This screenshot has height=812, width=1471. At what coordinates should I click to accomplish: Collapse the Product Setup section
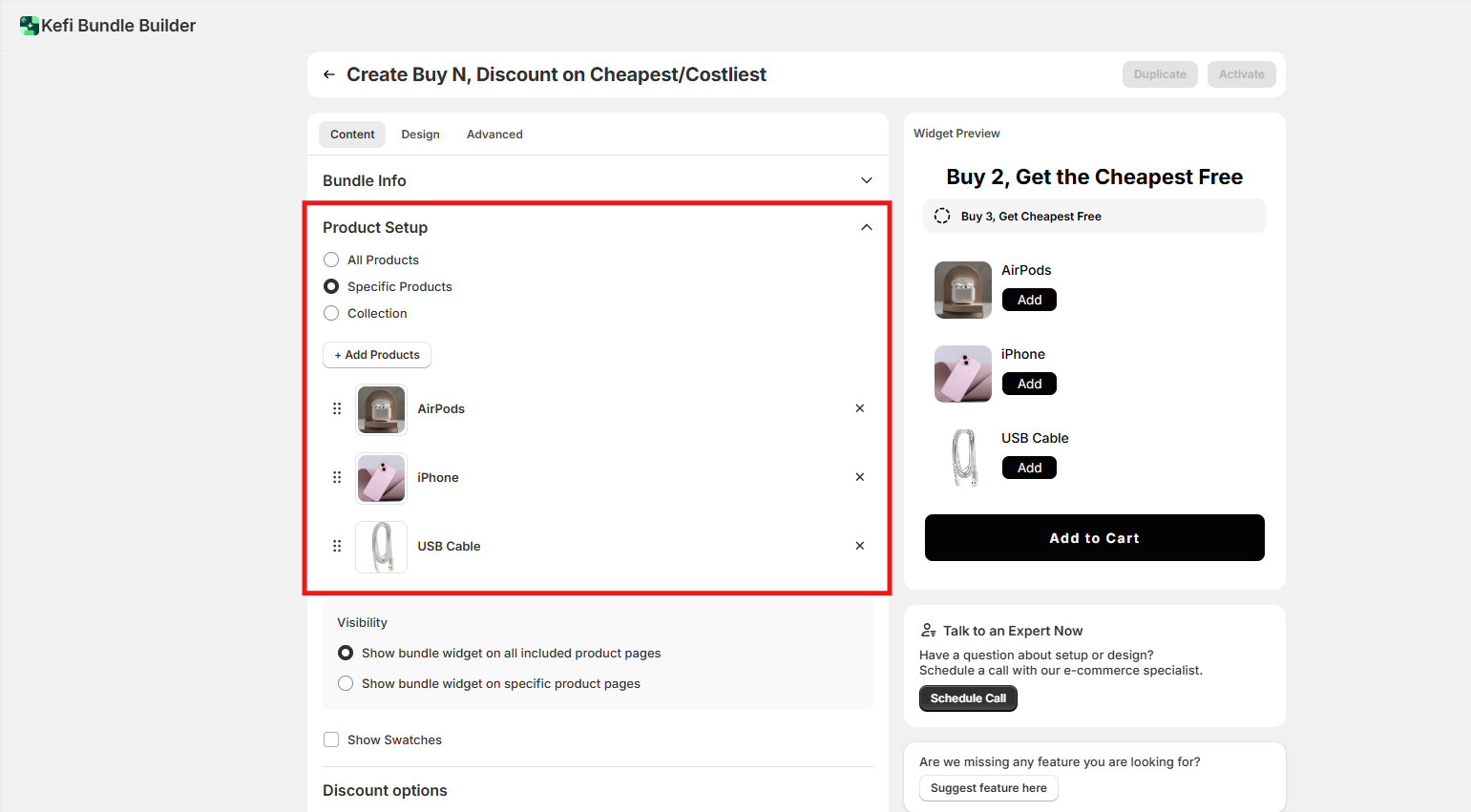point(866,227)
